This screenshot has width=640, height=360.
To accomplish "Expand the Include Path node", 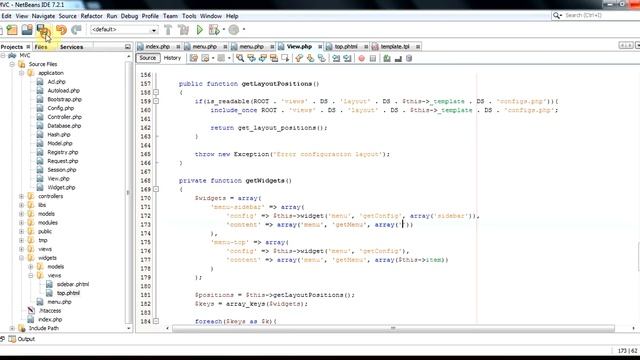I will [x=12, y=328].
